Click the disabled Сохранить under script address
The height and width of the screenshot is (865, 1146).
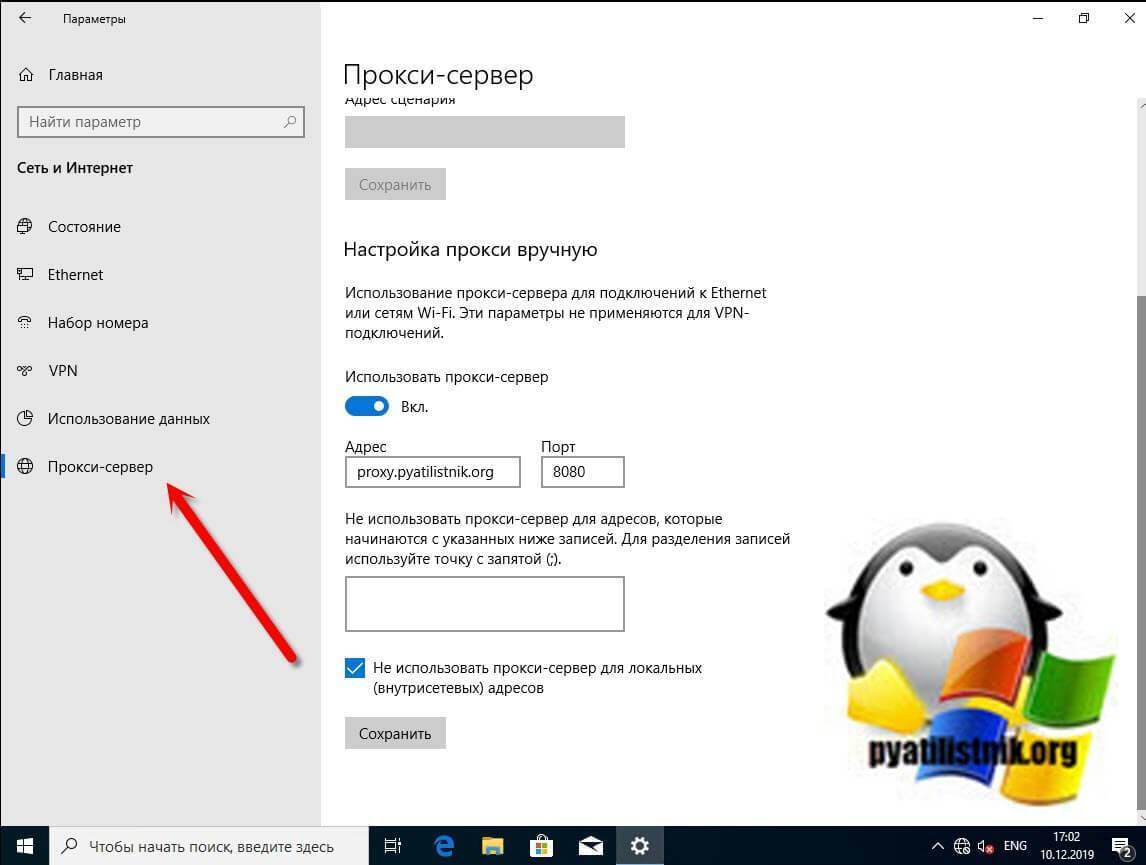tap(395, 185)
